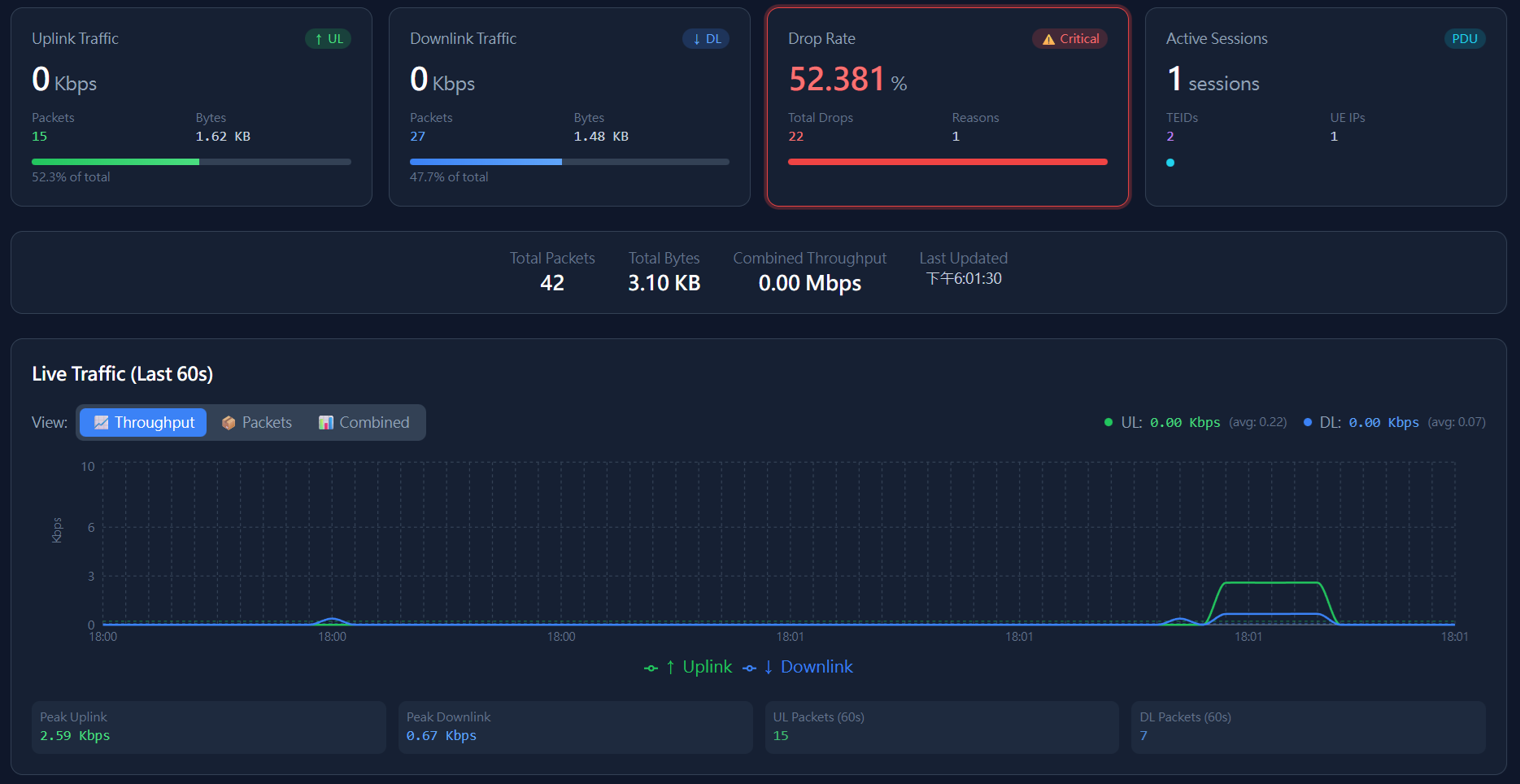Click the down-arrow DL badge on Downlink Traffic
Screen dimensions: 1520x784
(x=705, y=38)
